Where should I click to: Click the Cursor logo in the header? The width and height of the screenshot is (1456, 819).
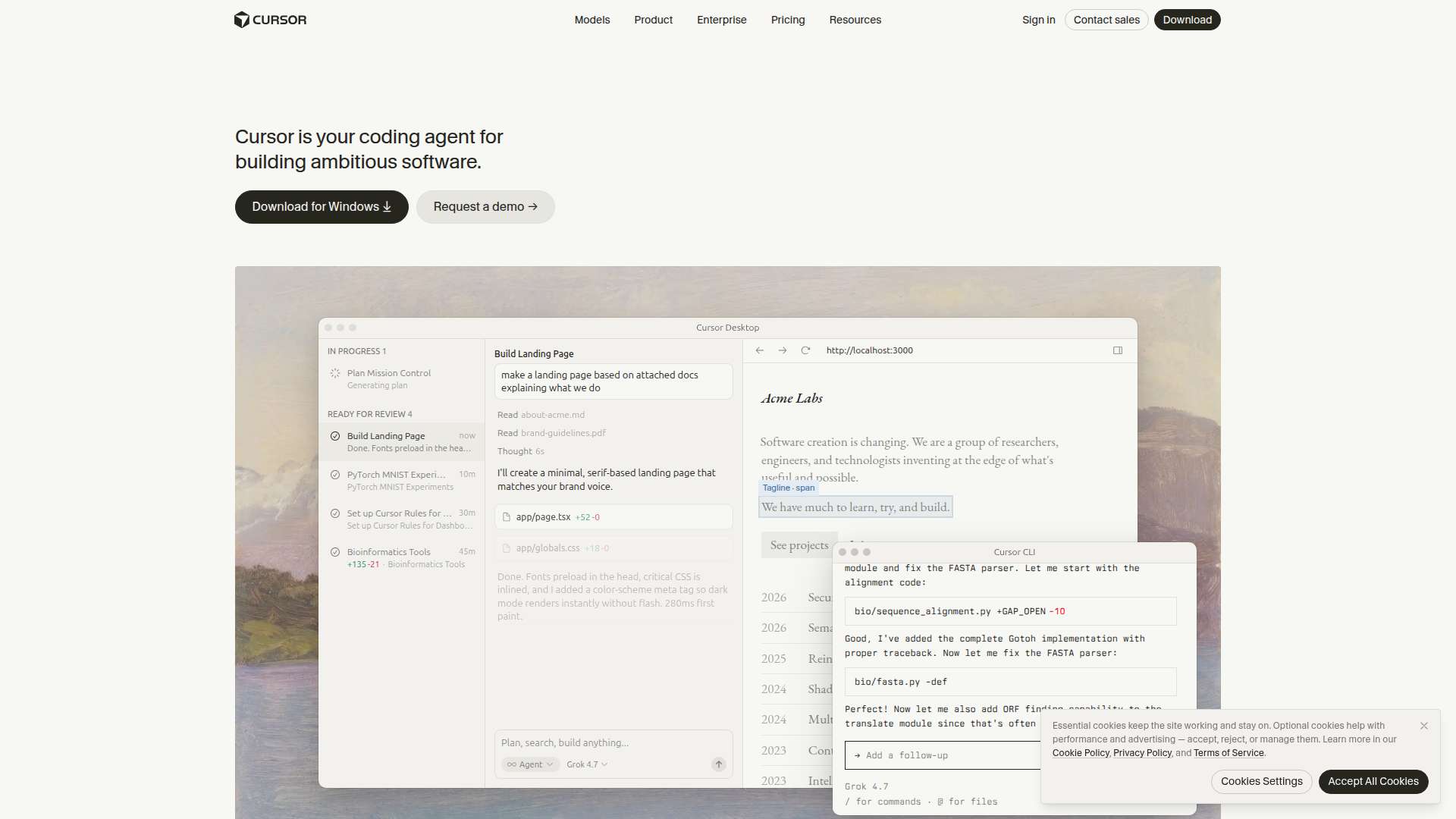click(271, 20)
